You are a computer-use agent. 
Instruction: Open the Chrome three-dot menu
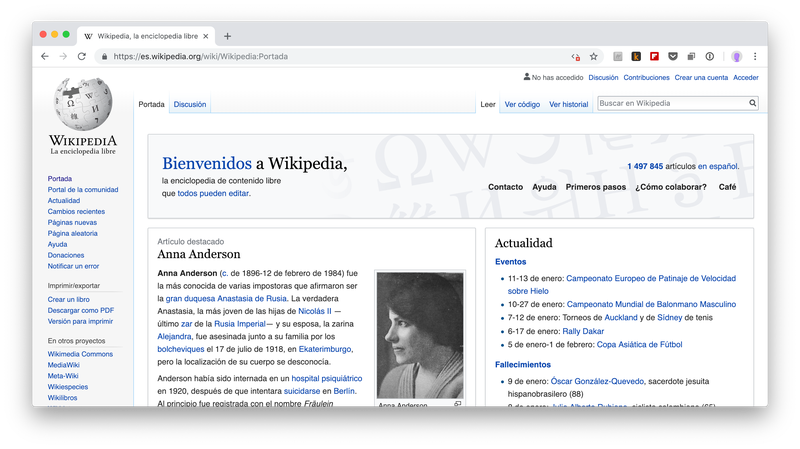(x=755, y=57)
